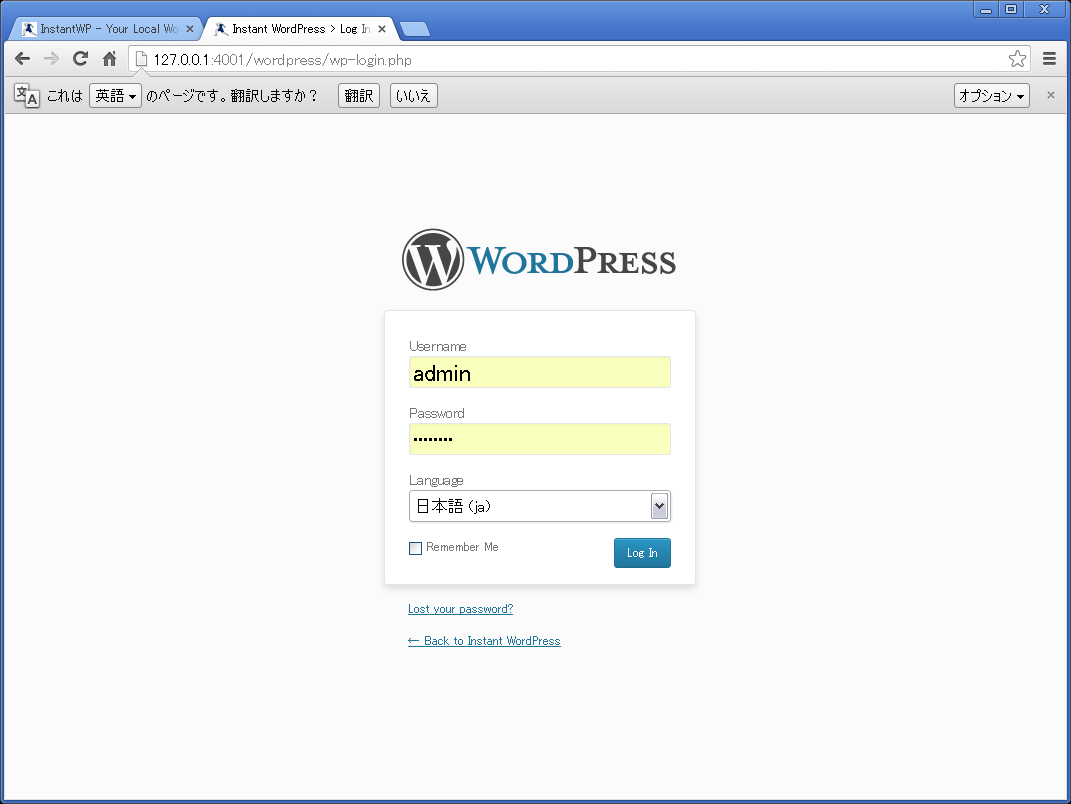
Task: Click the Password input field
Action: click(540, 439)
